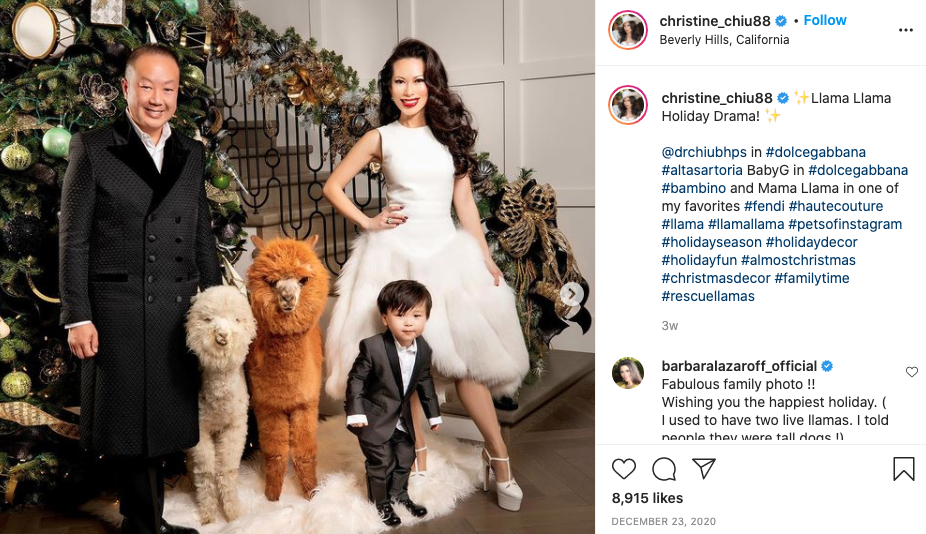Like the post with heart icon
This screenshot has height=534, width=926.
[624, 469]
